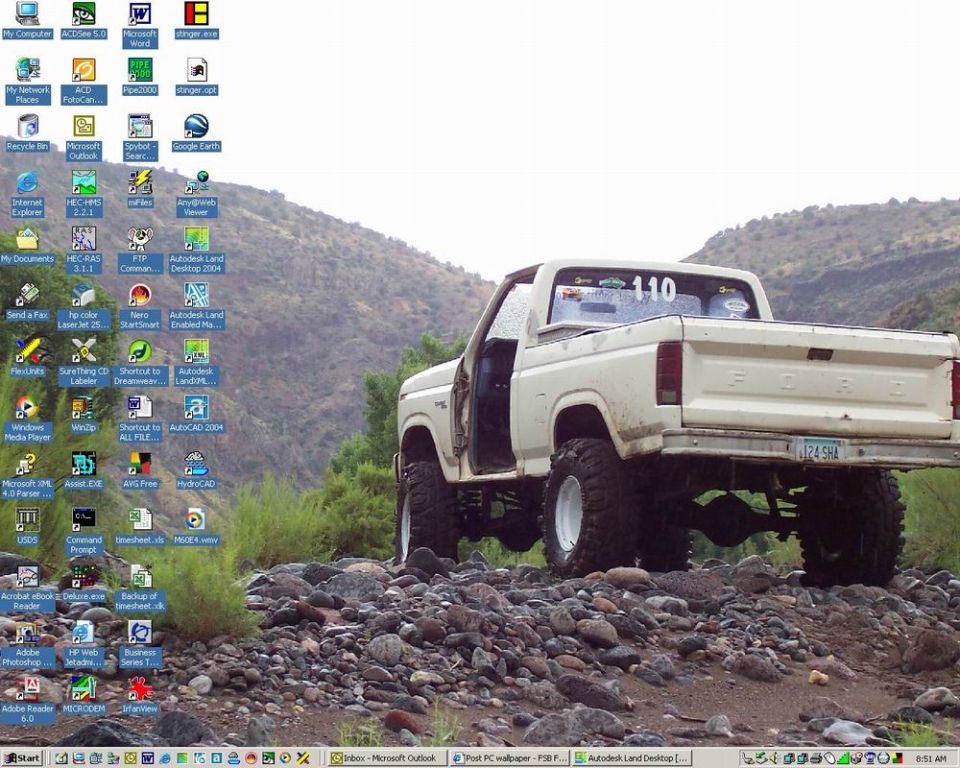Viewport: 960px width, 768px height.
Task: Select the stinger.opt file icon
Action: [197, 77]
